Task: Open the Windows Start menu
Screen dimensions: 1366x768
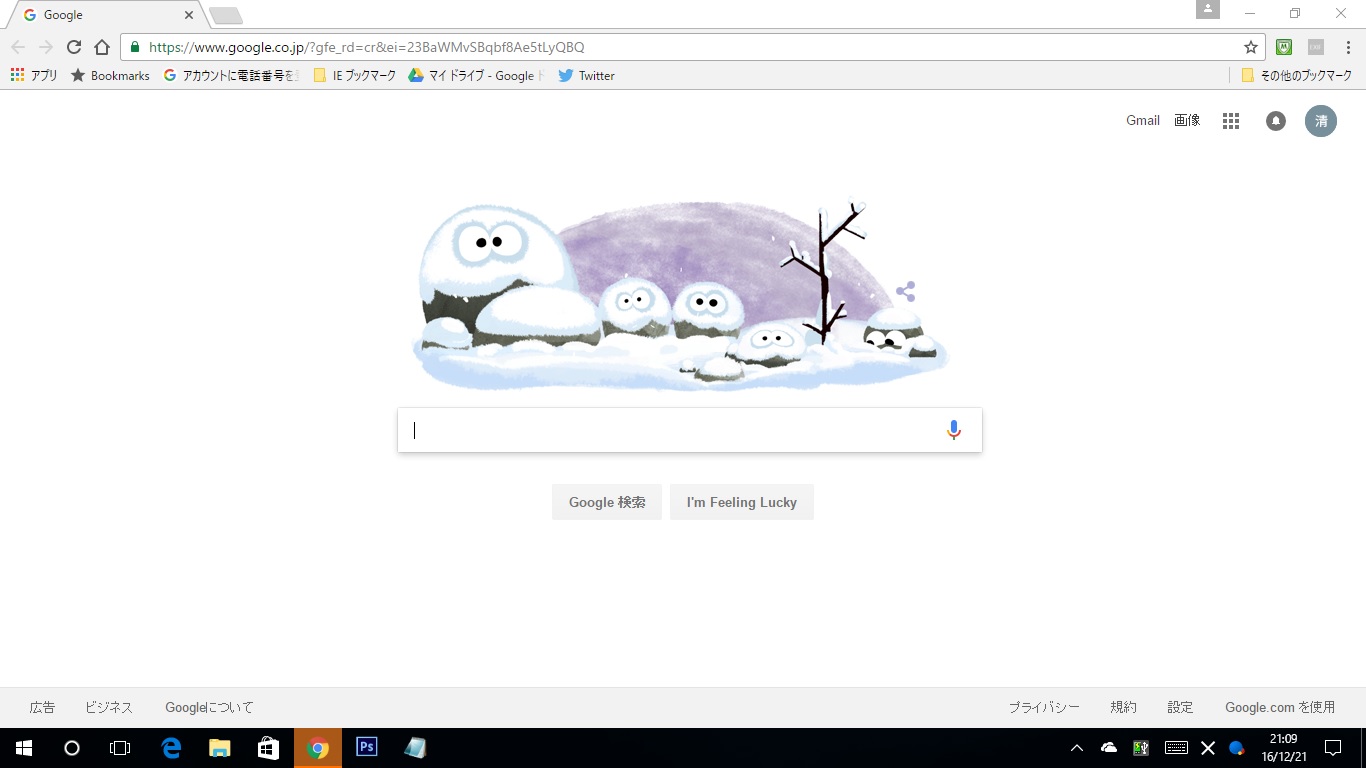Action: 24,748
